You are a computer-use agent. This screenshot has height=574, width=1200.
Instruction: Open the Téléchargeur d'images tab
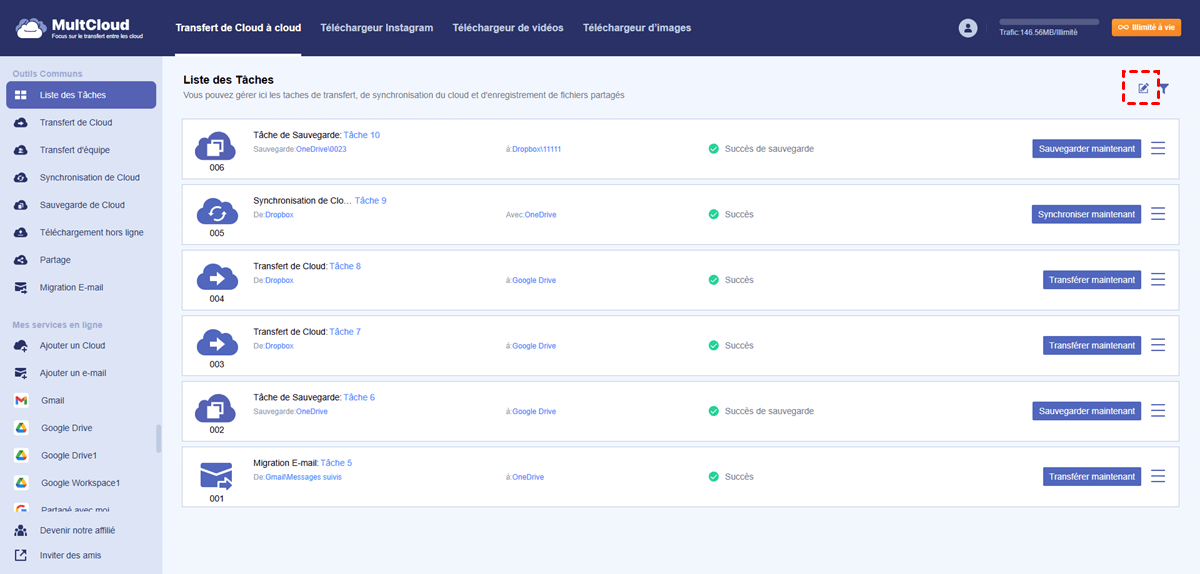(637, 28)
